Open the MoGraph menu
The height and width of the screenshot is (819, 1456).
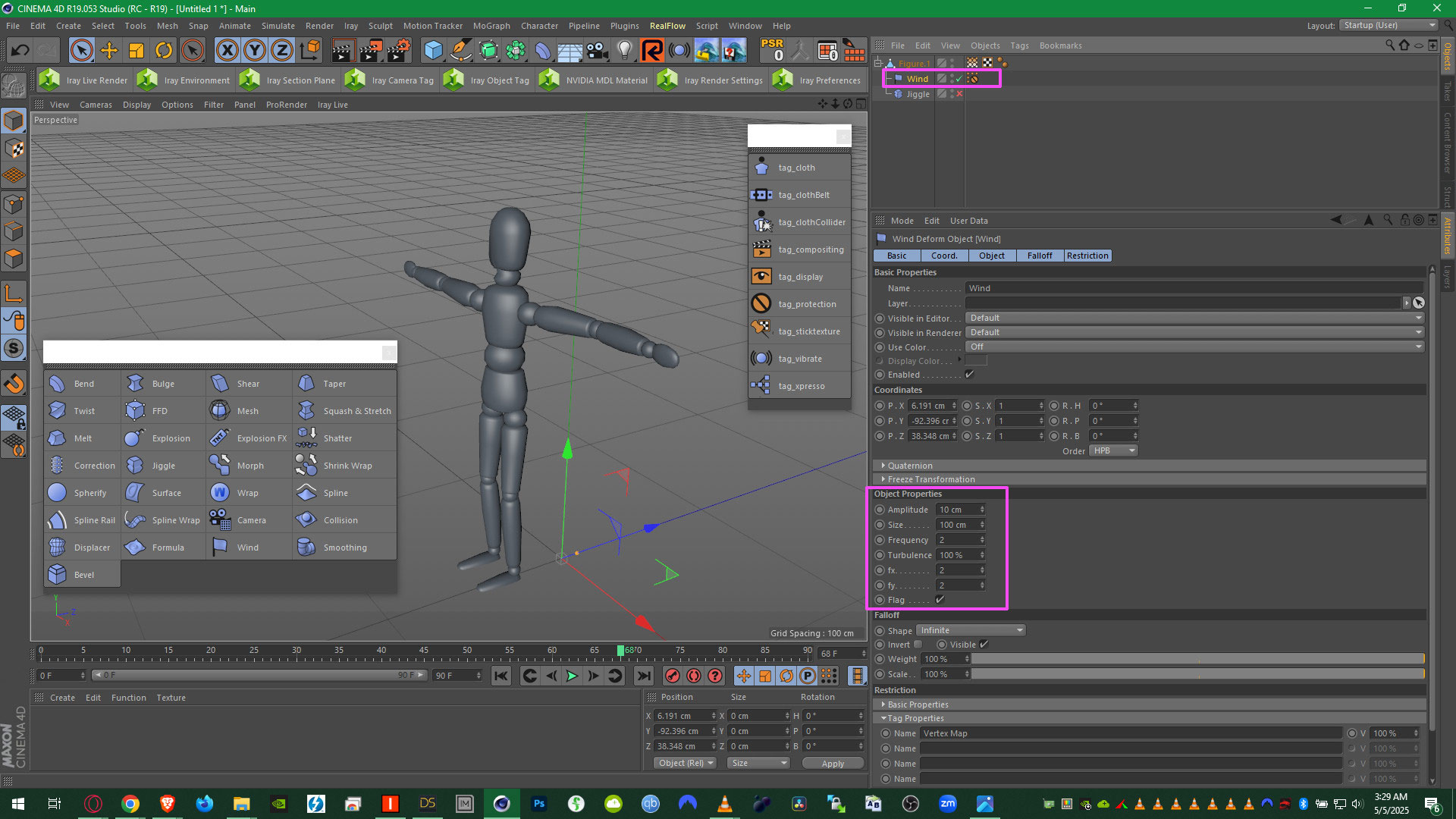coord(491,26)
